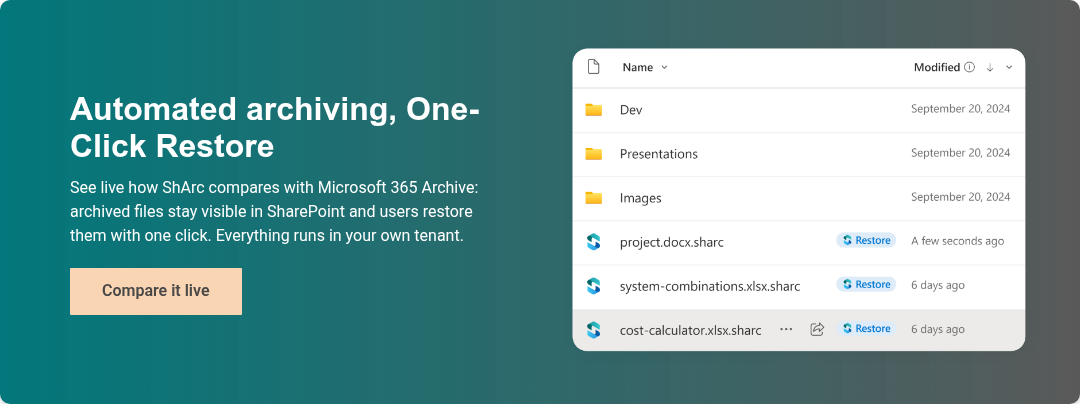Click descending sort arrow in Modified column
This screenshot has width=1080, height=404.
(990, 67)
